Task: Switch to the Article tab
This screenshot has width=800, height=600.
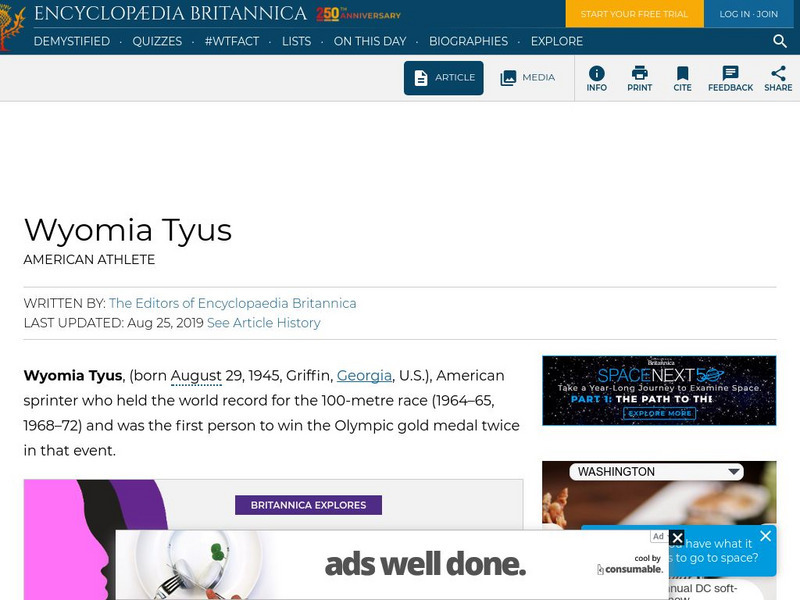Action: (443, 78)
